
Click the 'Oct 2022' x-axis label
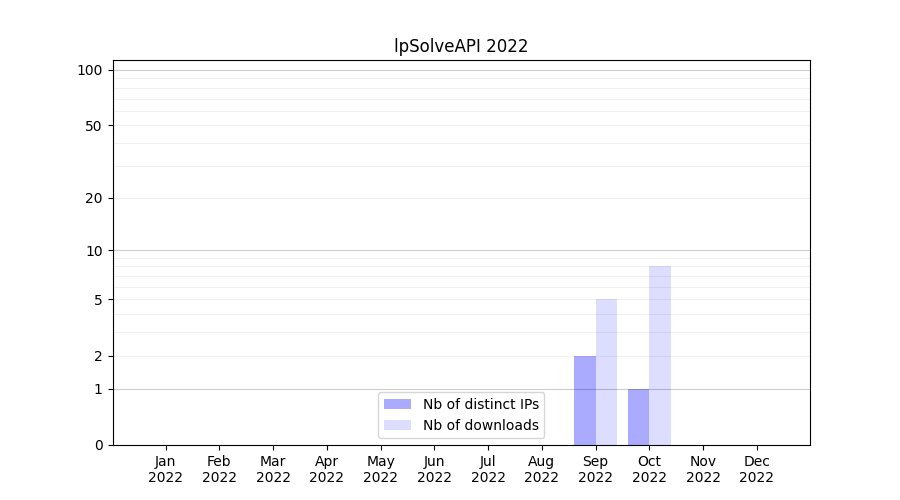tap(649, 469)
